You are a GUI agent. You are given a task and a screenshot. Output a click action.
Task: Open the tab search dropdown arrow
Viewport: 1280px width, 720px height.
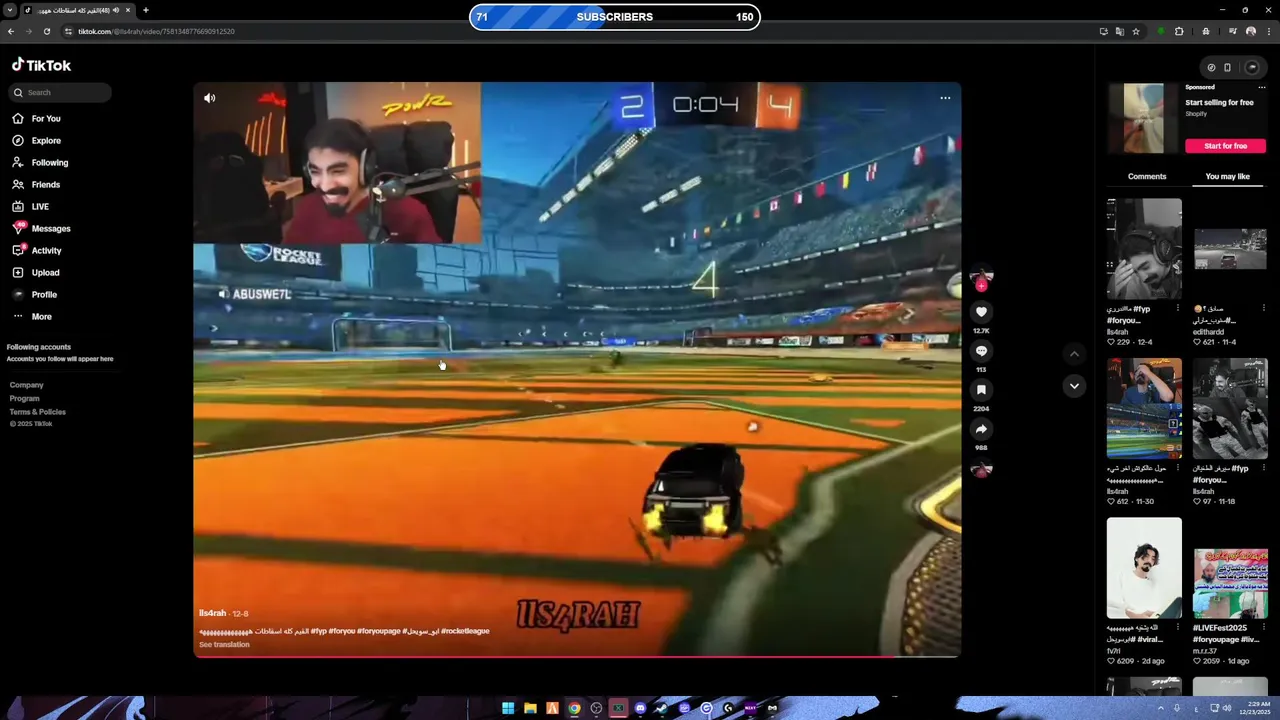(10, 10)
